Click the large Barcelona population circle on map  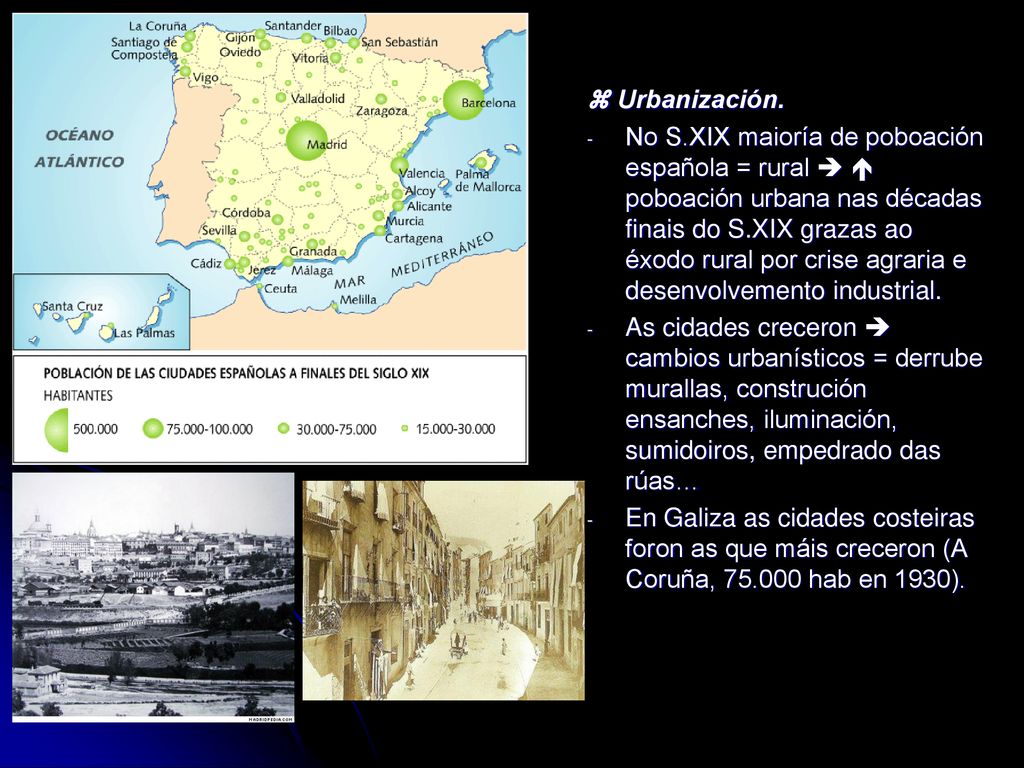click(x=464, y=100)
